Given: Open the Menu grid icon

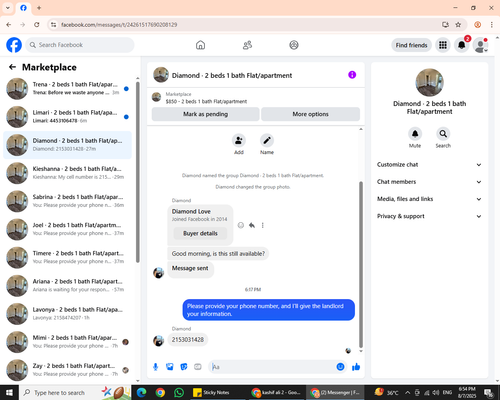Looking at the screenshot, I should coord(443,45).
